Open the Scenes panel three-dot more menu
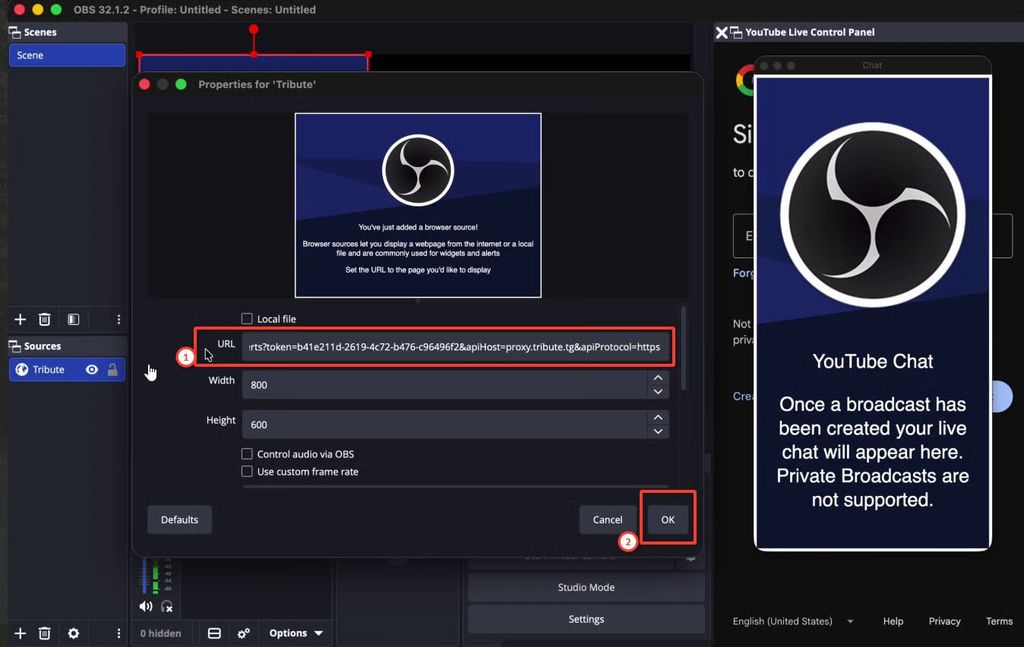 pos(118,319)
